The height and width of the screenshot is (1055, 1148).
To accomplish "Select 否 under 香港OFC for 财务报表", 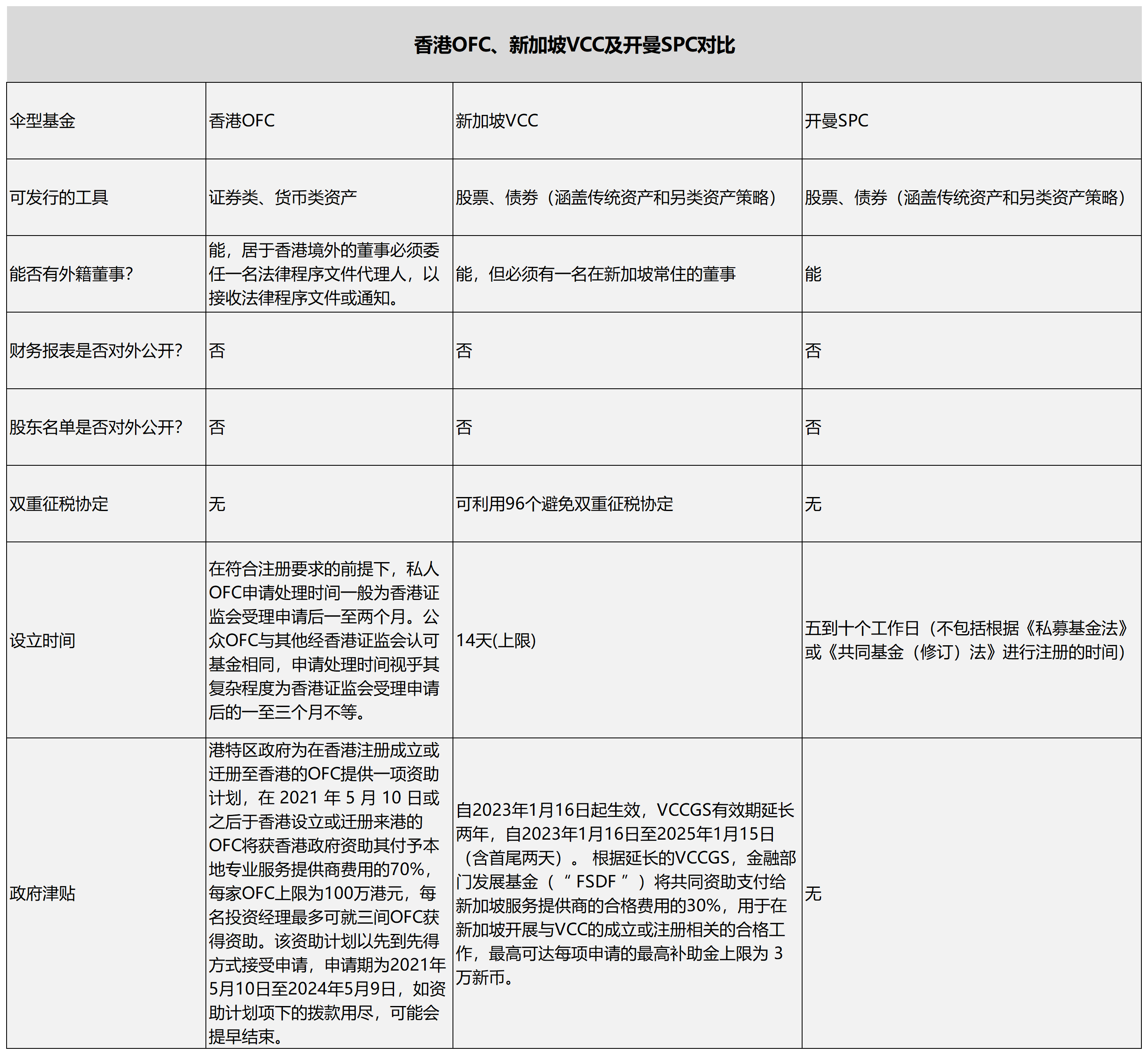I will click(329, 350).
